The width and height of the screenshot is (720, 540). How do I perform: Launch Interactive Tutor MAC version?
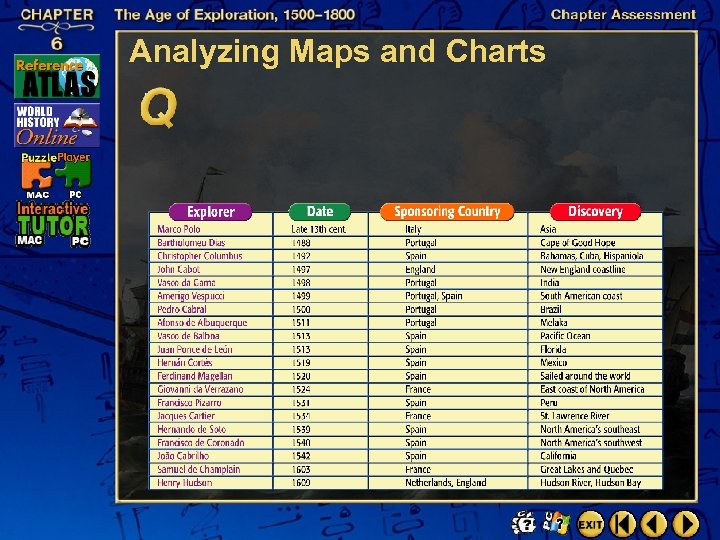coord(30,240)
